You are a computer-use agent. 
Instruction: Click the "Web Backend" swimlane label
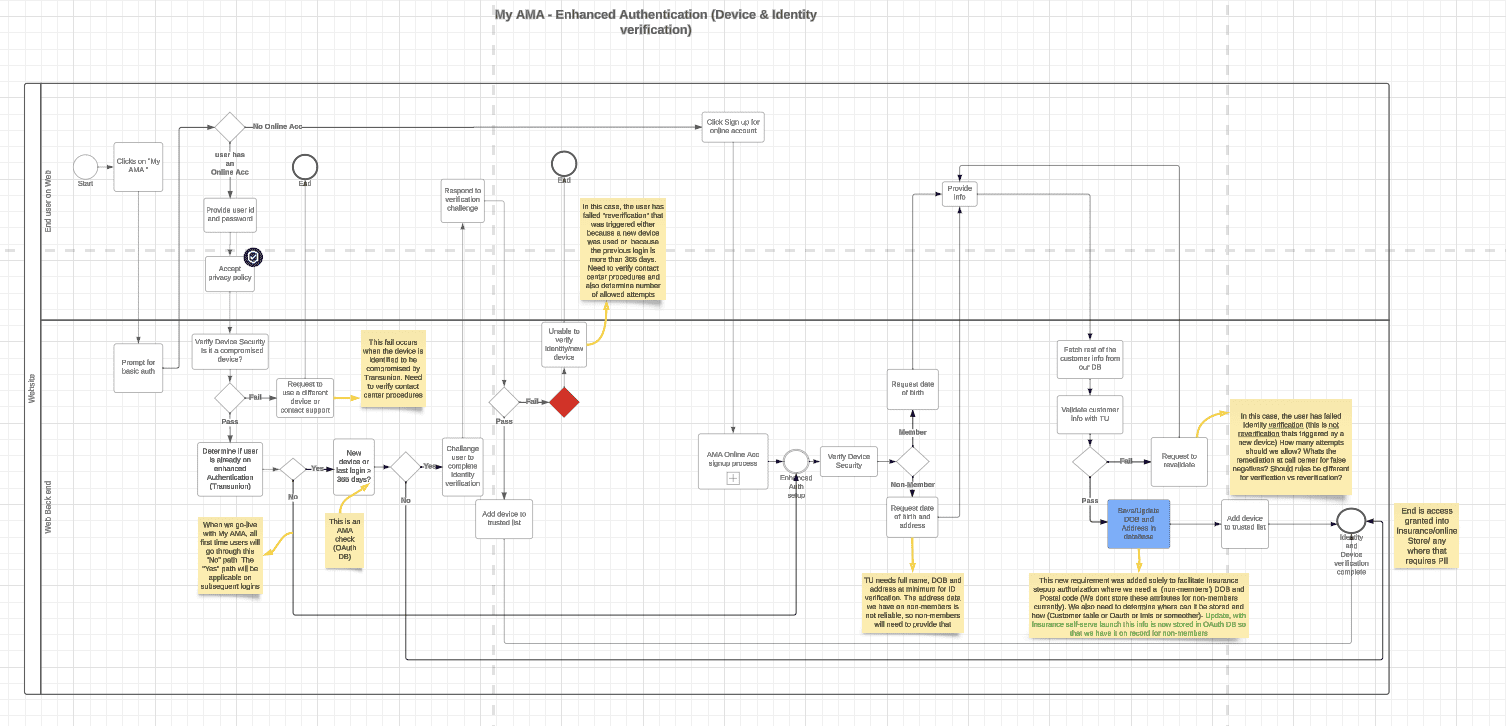tap(48, 507)
